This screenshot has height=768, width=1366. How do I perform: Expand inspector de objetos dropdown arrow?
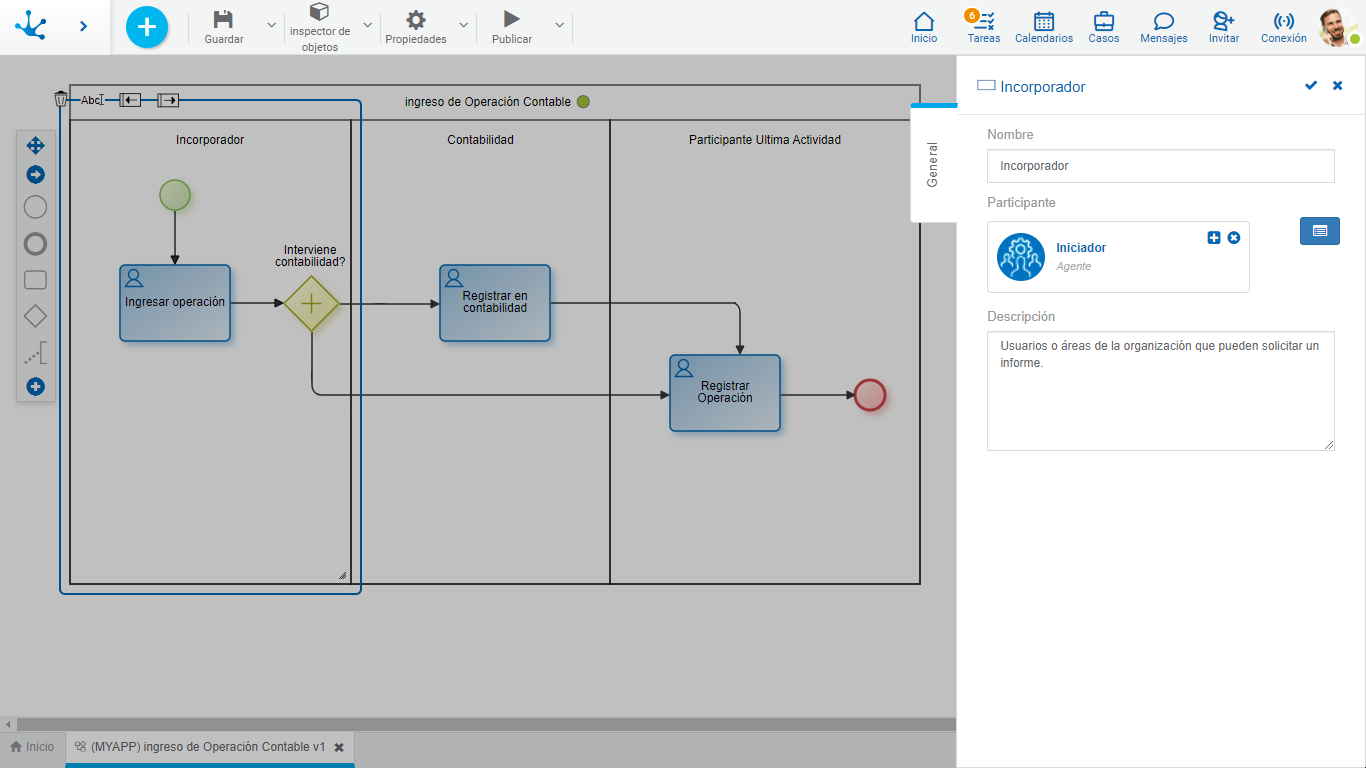click(x=367, y=25)
